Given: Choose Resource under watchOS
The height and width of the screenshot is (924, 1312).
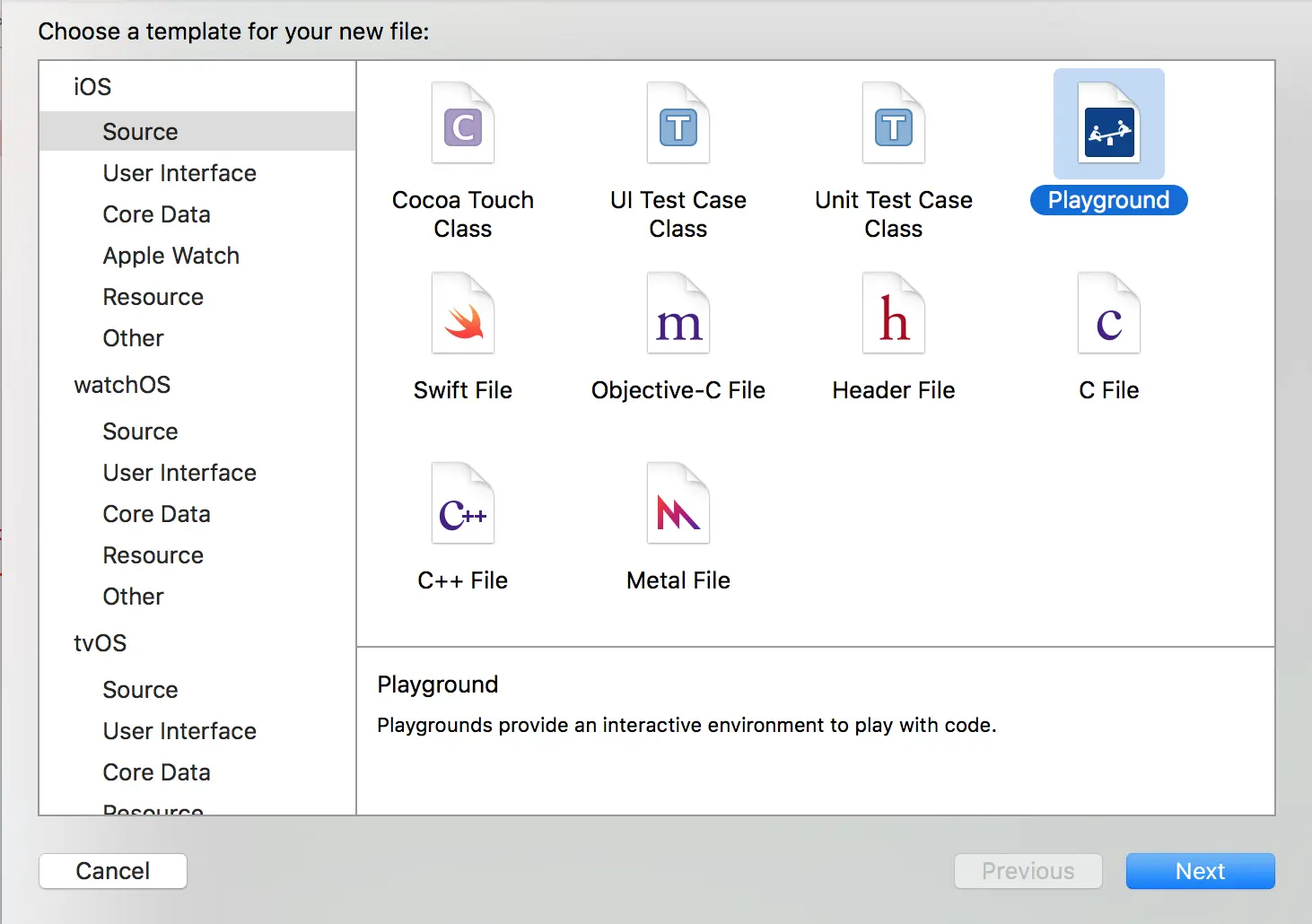Looking at the screenshot, I should [x=153, y=555].
